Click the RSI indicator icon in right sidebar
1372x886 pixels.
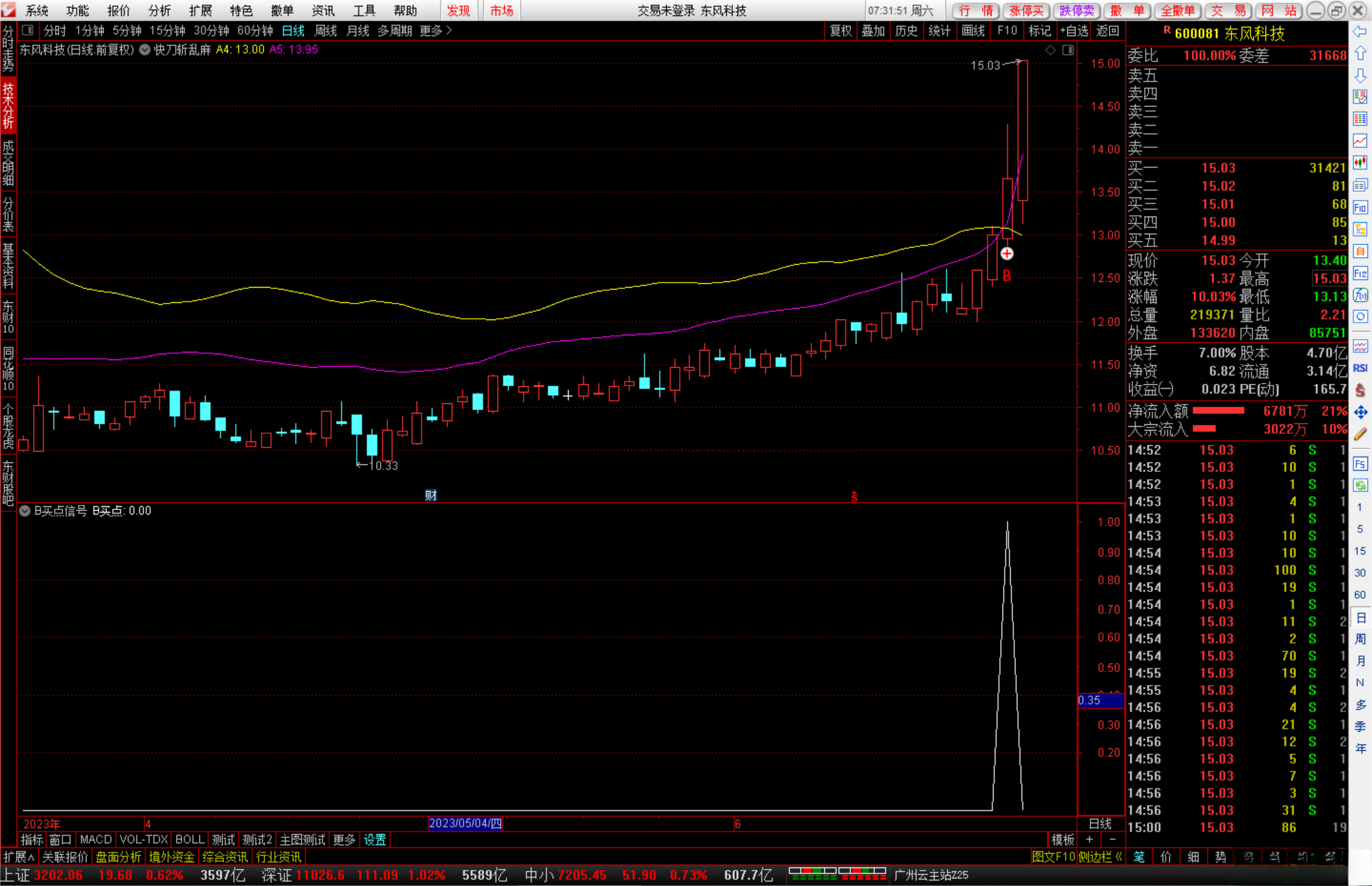[x=1360, y=368]
